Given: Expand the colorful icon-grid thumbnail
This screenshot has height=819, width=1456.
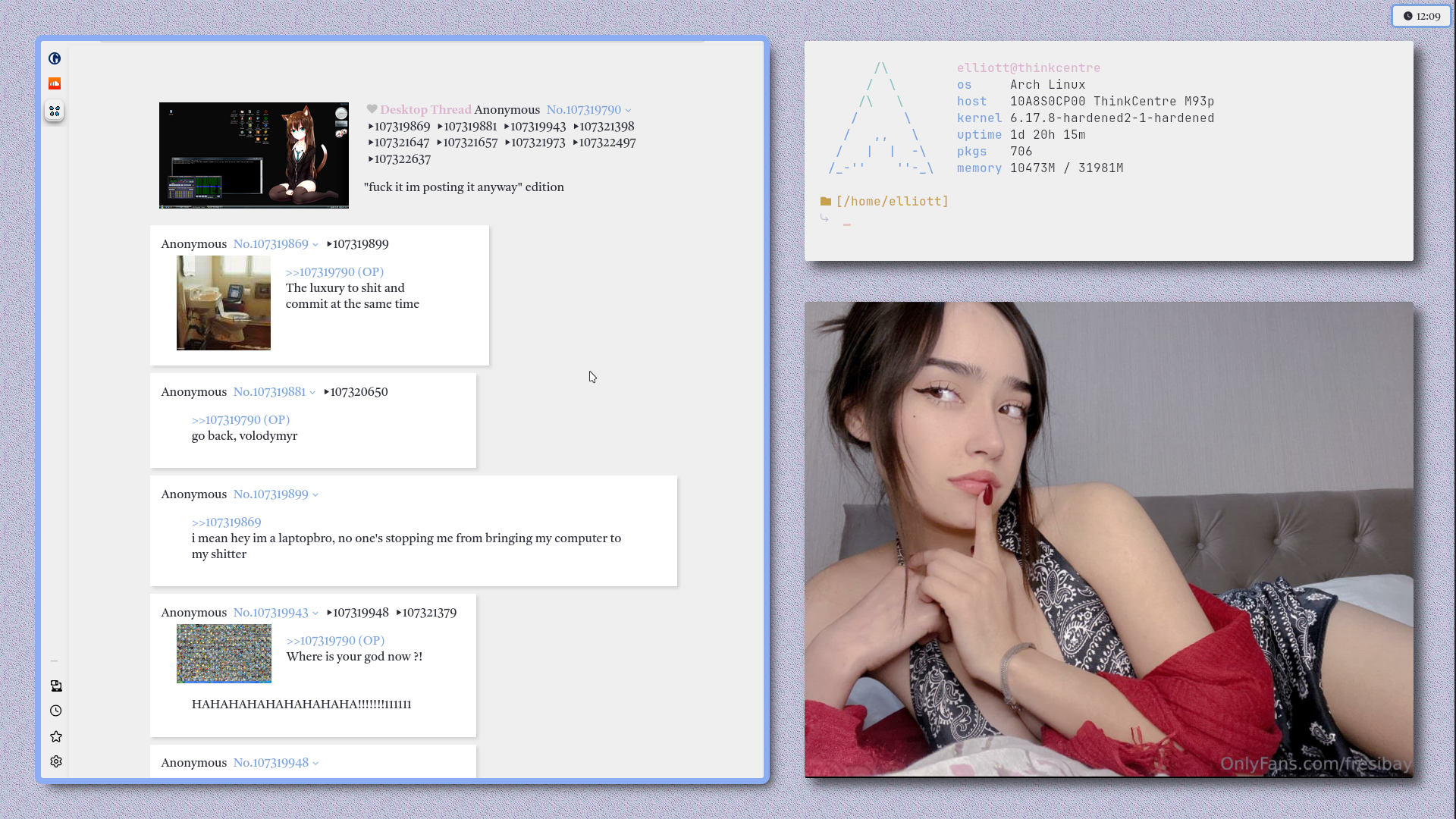Looking at the screenshot, I should click(x=224, y=654).
